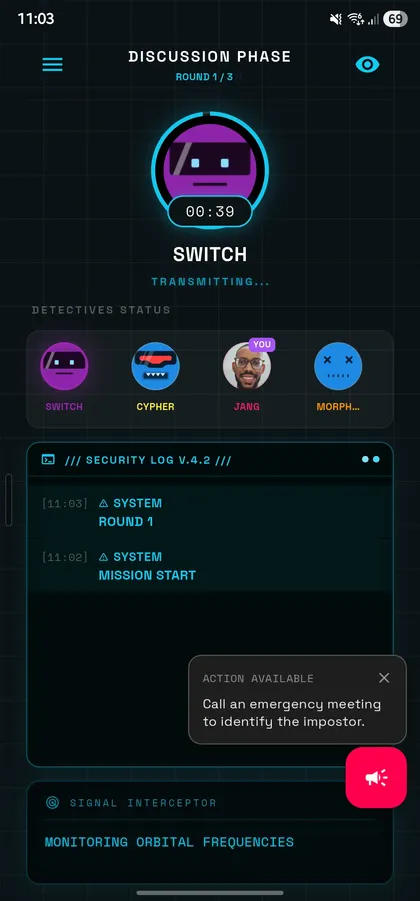Select Switch in detectives status
This screenshot has height=901, width=420.
pos(64,366)
